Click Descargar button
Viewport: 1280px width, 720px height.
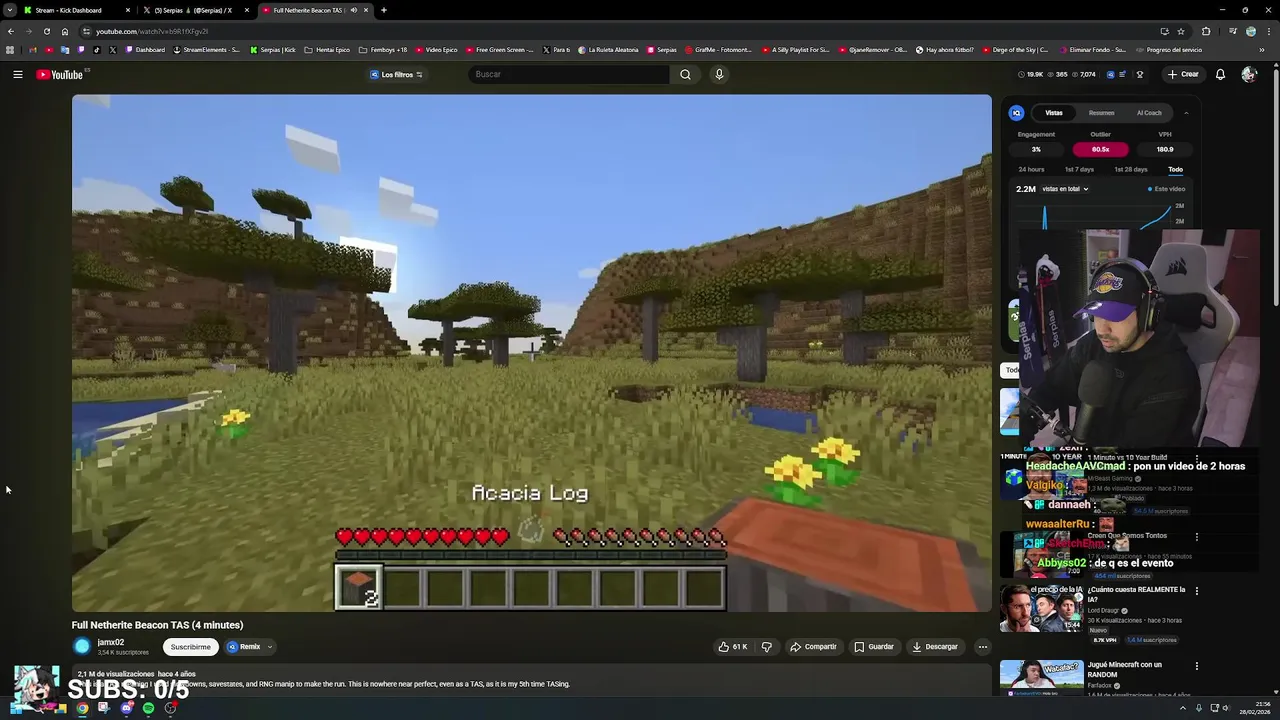point(935,647)
